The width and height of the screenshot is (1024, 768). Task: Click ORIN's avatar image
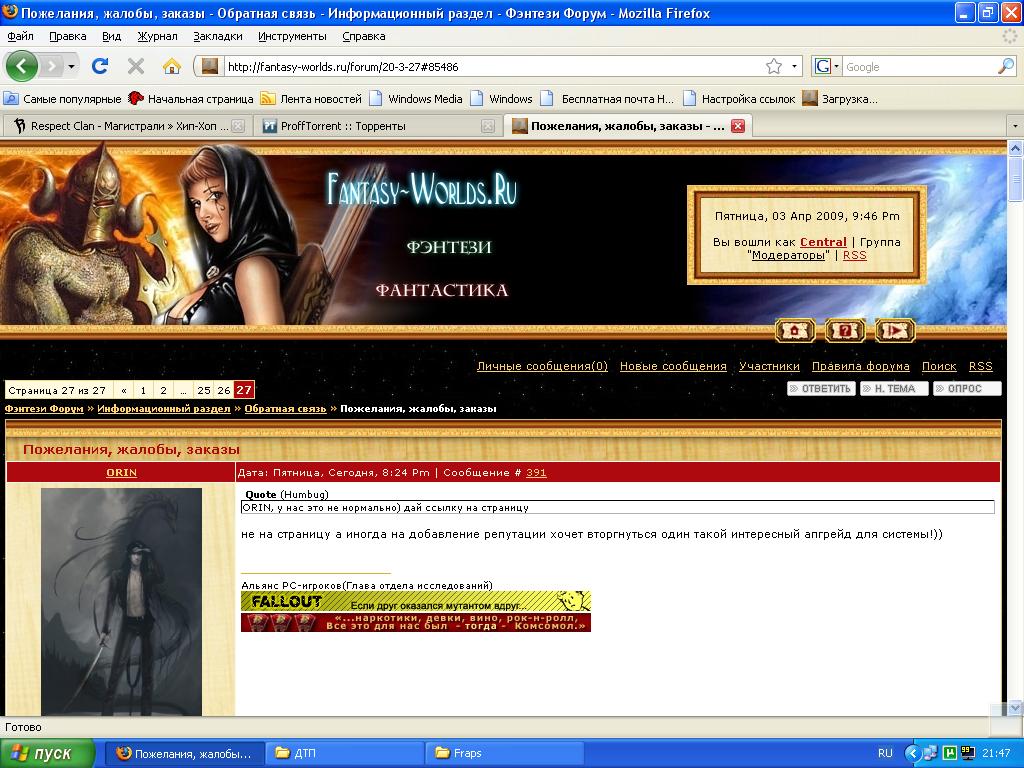click(x=121, y=601)
